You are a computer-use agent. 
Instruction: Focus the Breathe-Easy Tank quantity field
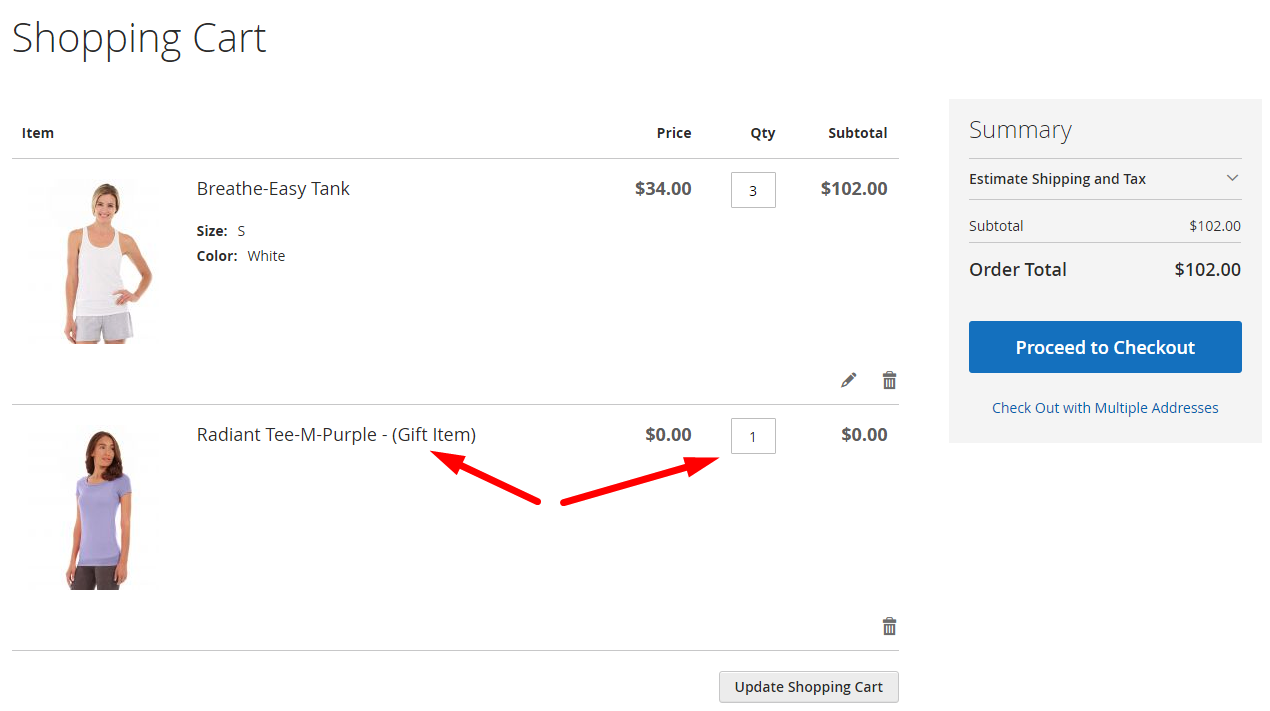tap(753, 190)
